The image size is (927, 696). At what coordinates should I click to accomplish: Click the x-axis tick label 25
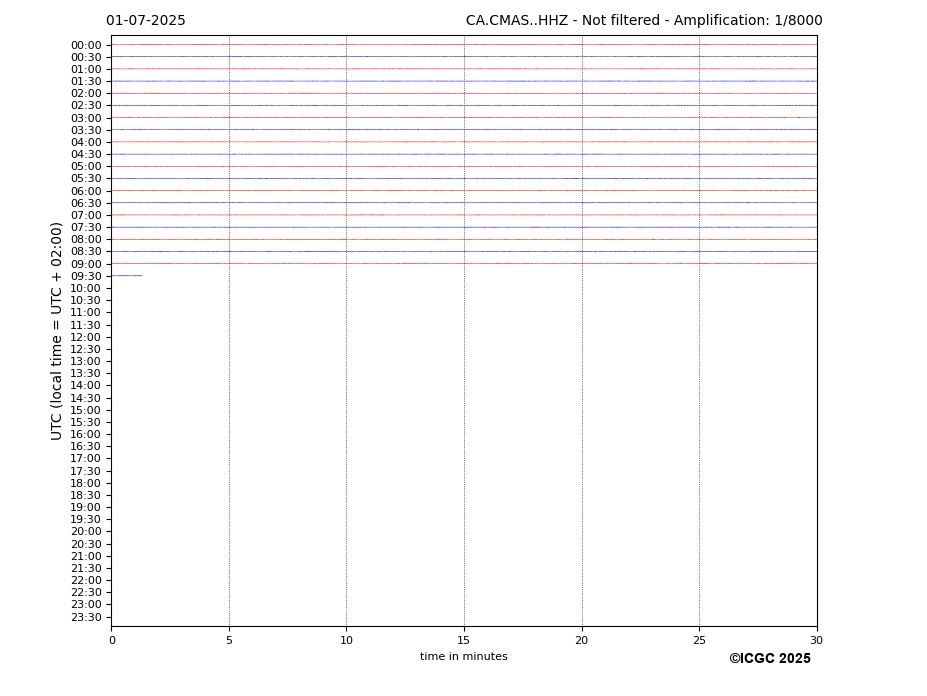699,640
